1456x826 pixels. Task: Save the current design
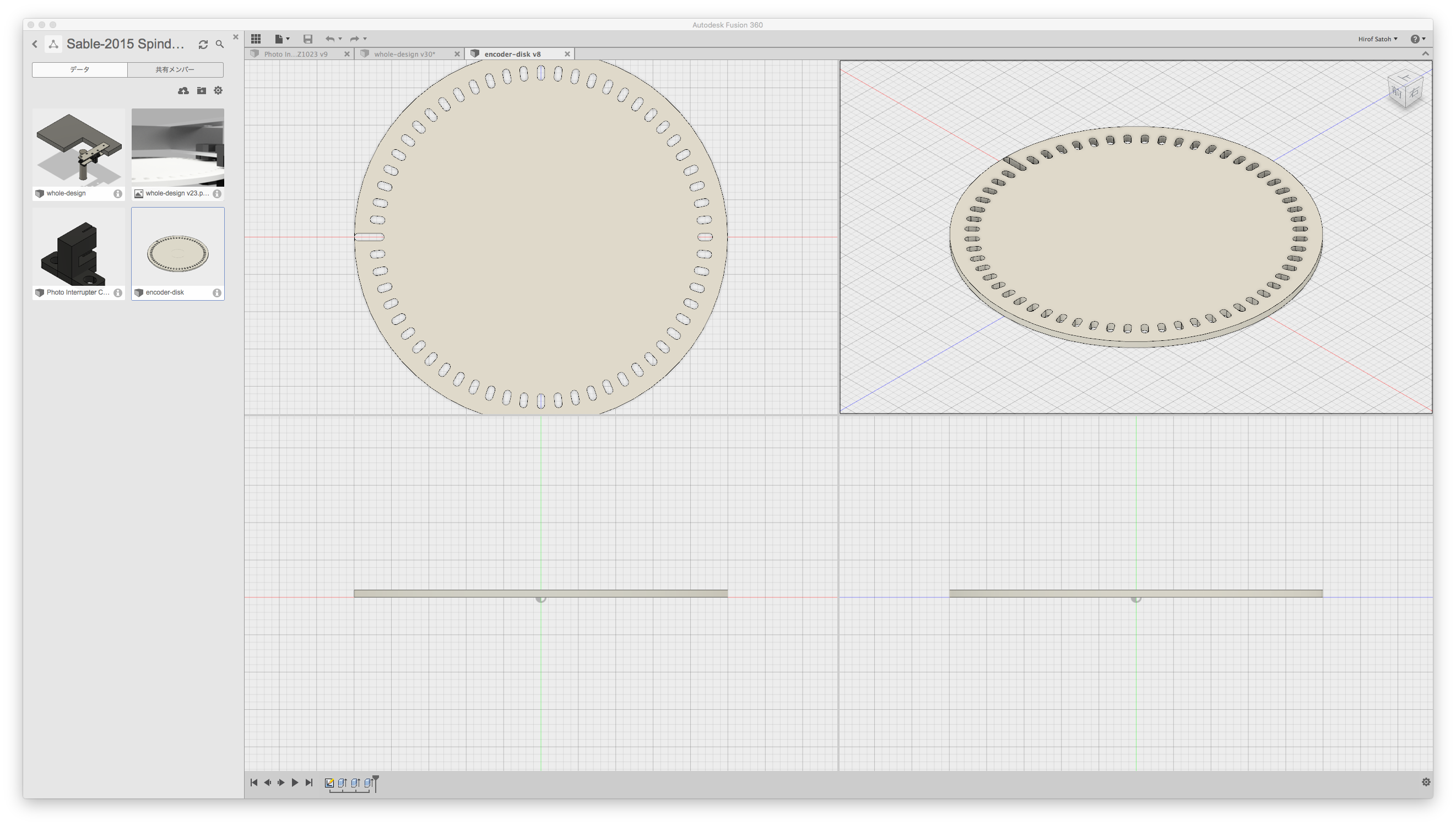[x=308, y=39]
